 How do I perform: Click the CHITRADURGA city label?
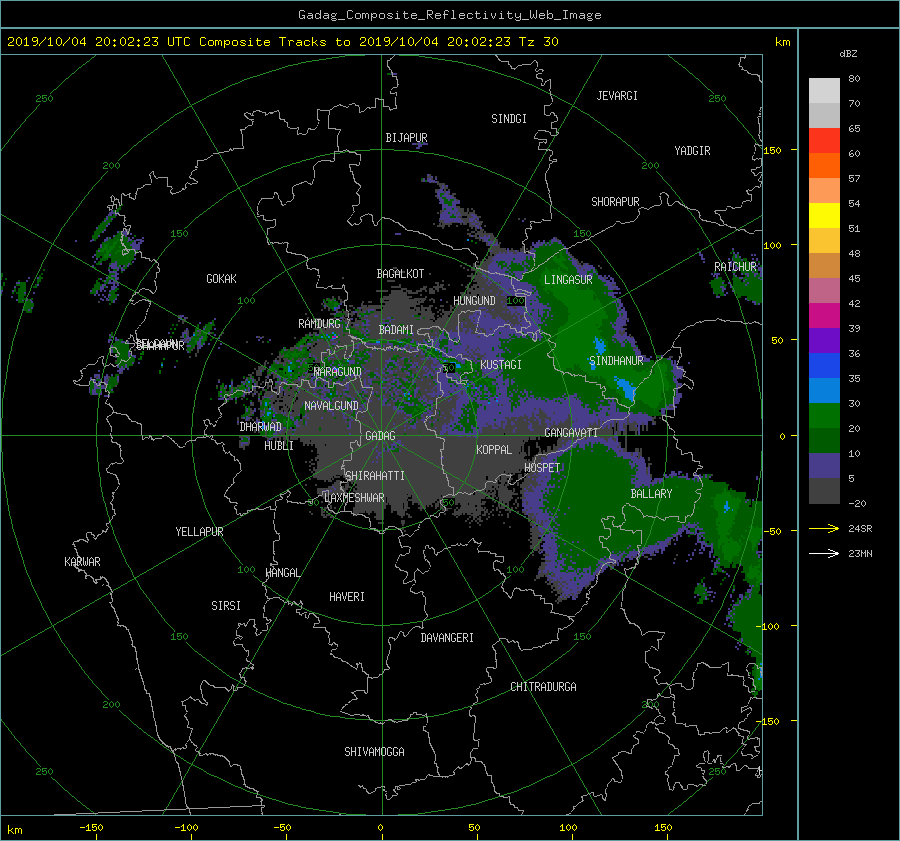coord(543,687)
